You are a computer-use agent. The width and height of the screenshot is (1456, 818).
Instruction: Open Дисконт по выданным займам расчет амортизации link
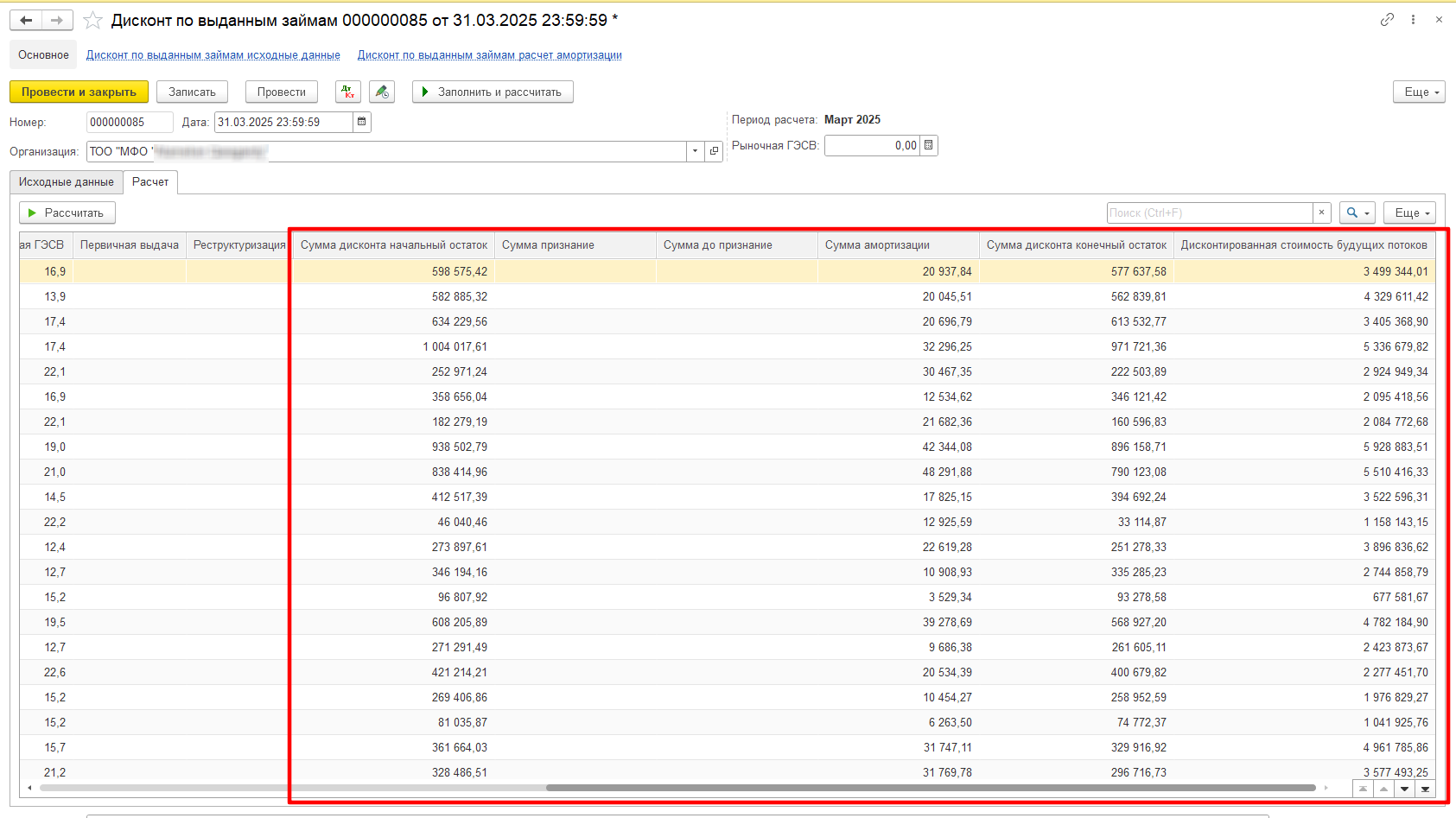tap(490, 54)
